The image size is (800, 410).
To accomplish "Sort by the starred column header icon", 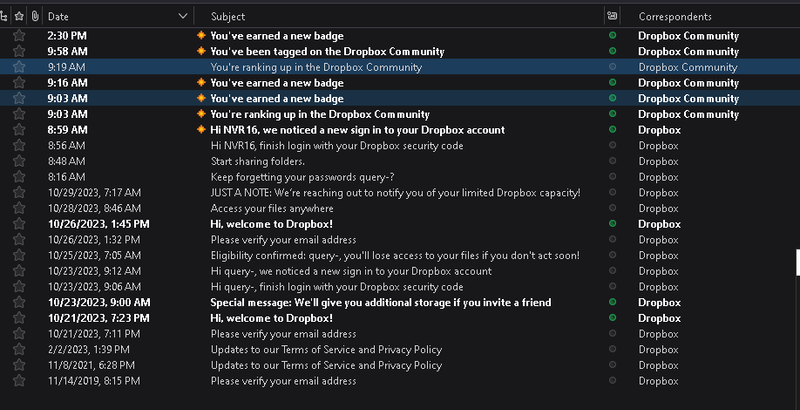I will coord(19,16).
